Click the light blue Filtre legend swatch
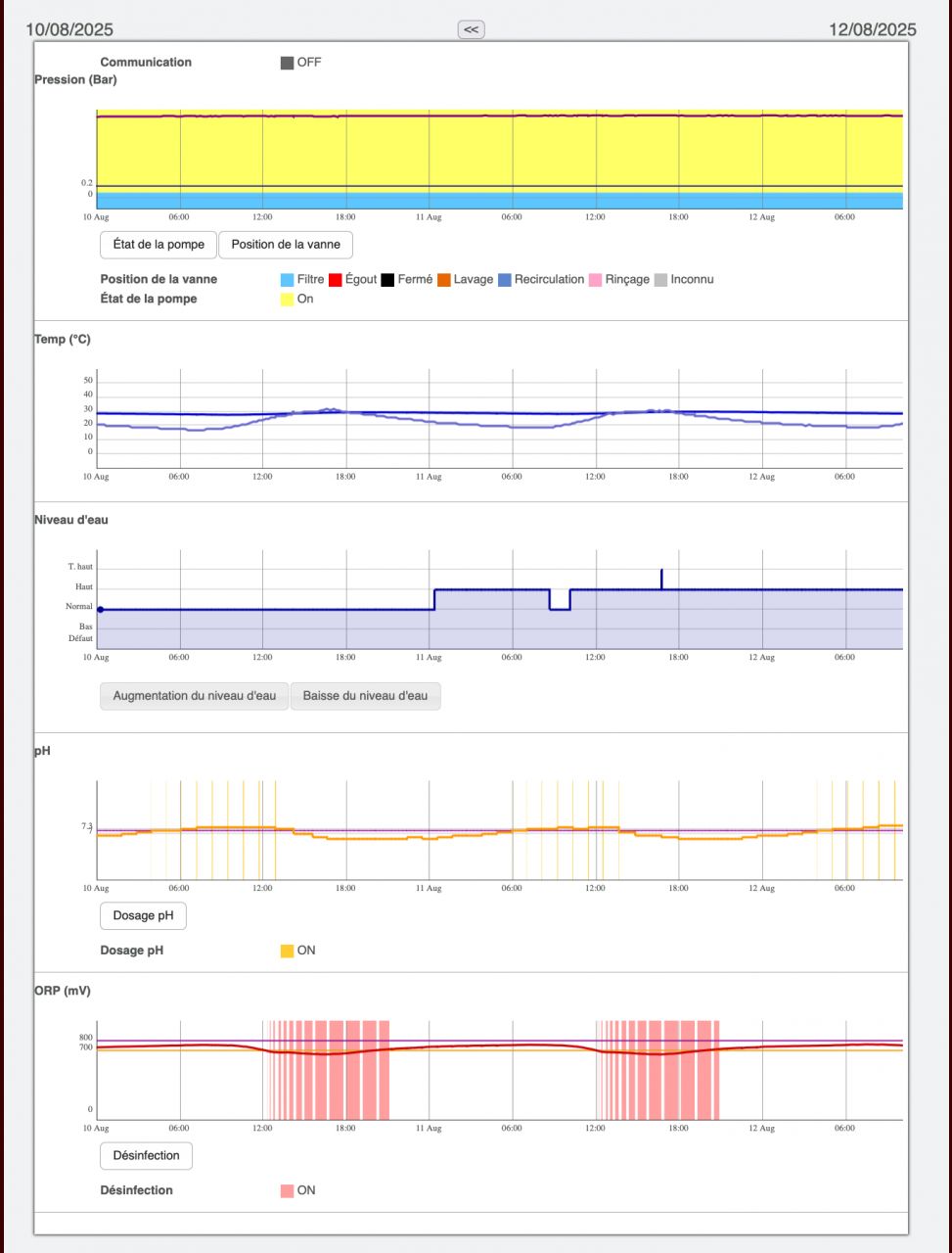The image size is (952, 1253). [x=287, y=280]
